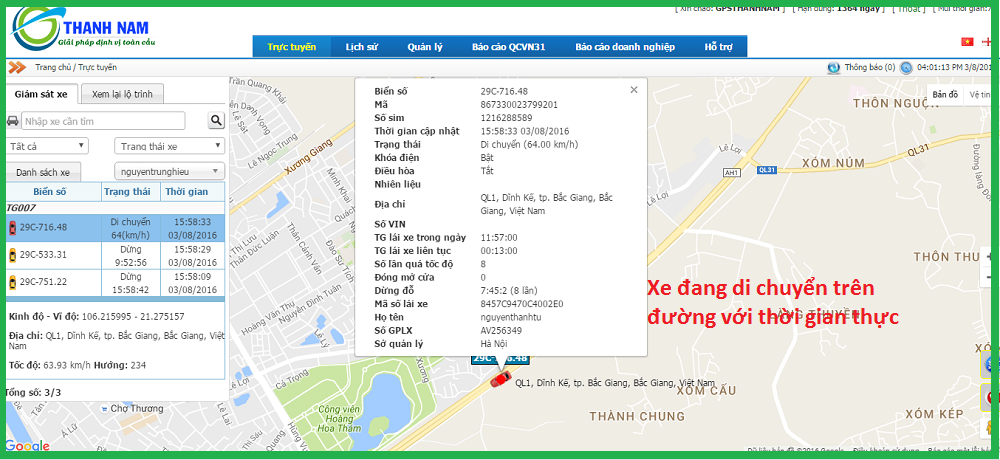Click the Google logo on the map
The height and width of the screenshot is (460, 1000).
[27, 446]
